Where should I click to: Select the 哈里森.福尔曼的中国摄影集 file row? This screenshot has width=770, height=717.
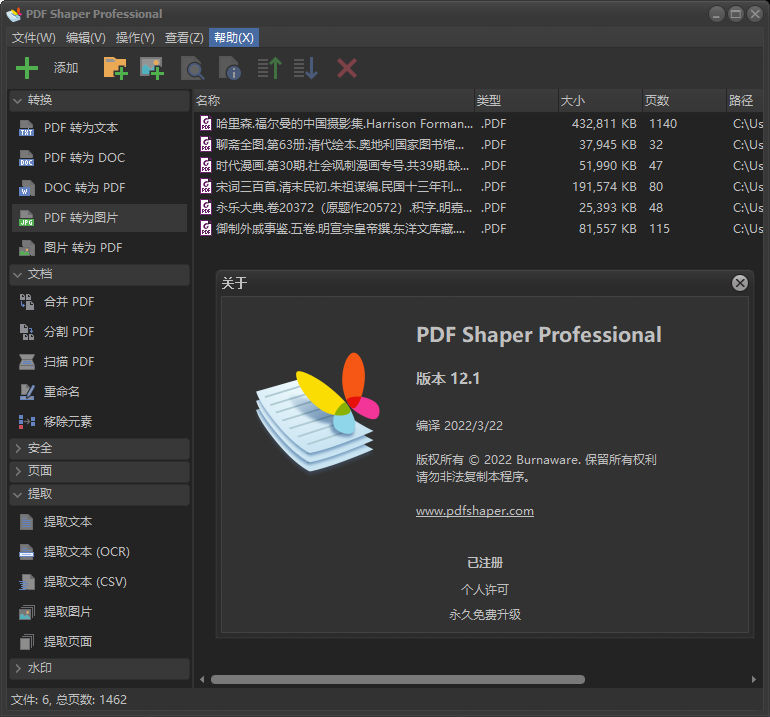tap(479, 124)
